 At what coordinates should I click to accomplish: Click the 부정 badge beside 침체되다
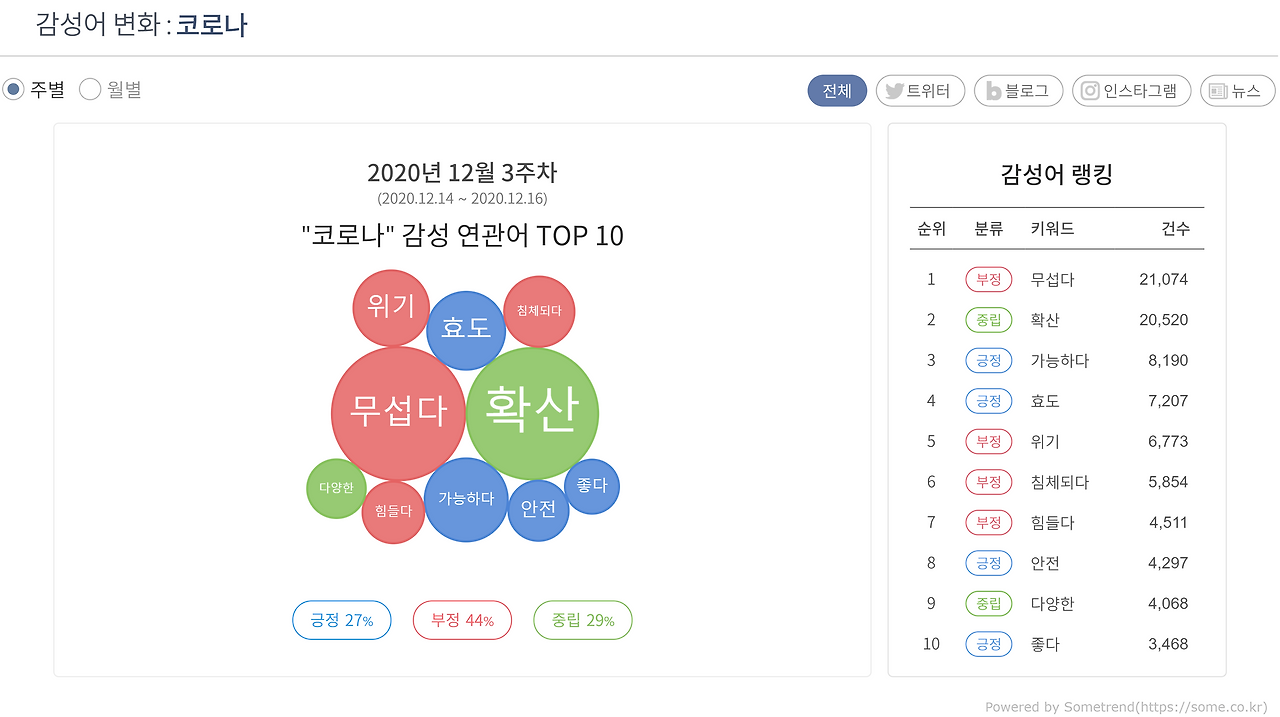[x=988, y=481]
